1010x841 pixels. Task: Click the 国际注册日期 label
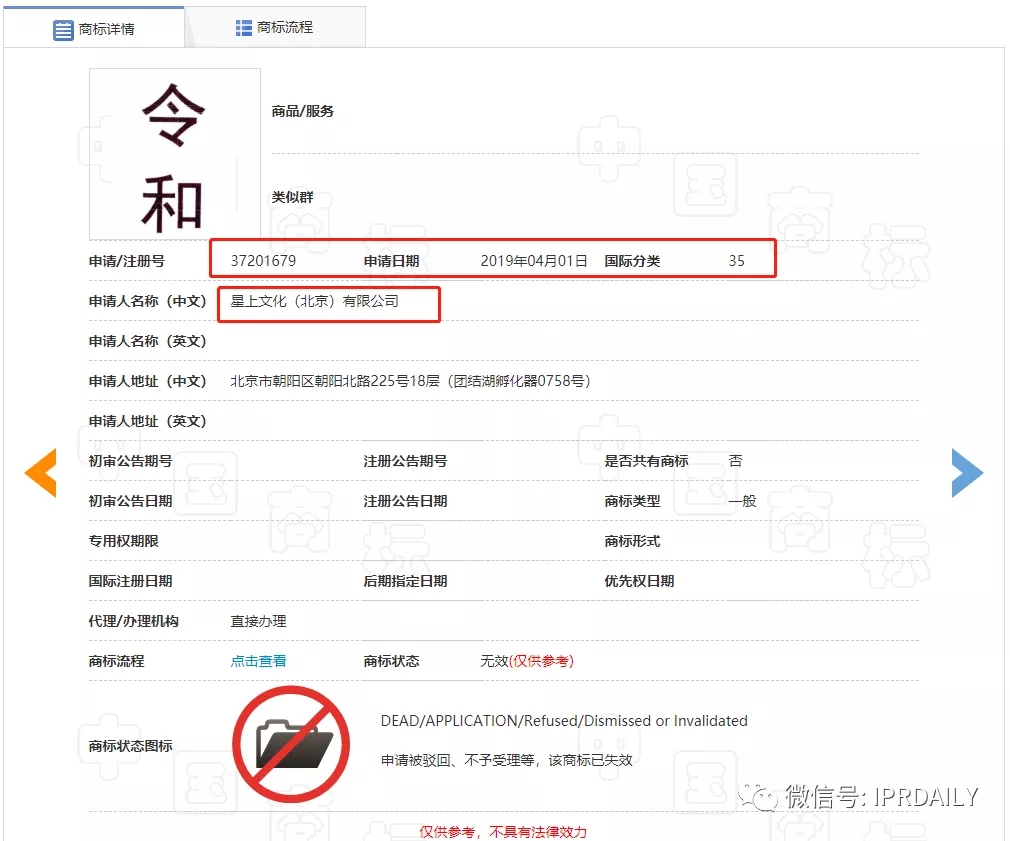click(130, 581)
